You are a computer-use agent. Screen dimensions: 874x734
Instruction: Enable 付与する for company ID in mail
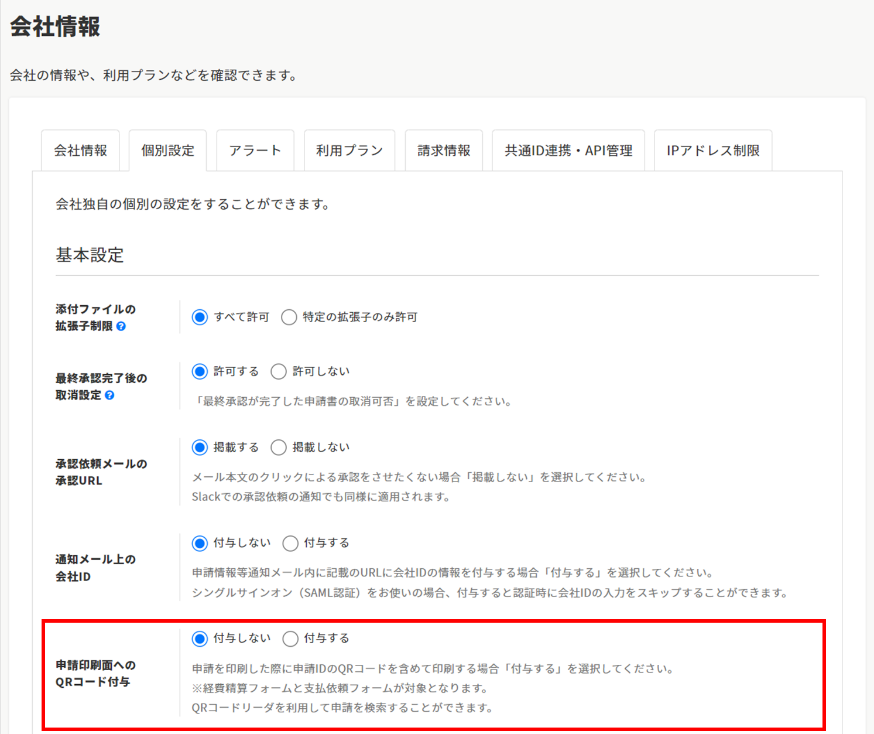point(290,543)
